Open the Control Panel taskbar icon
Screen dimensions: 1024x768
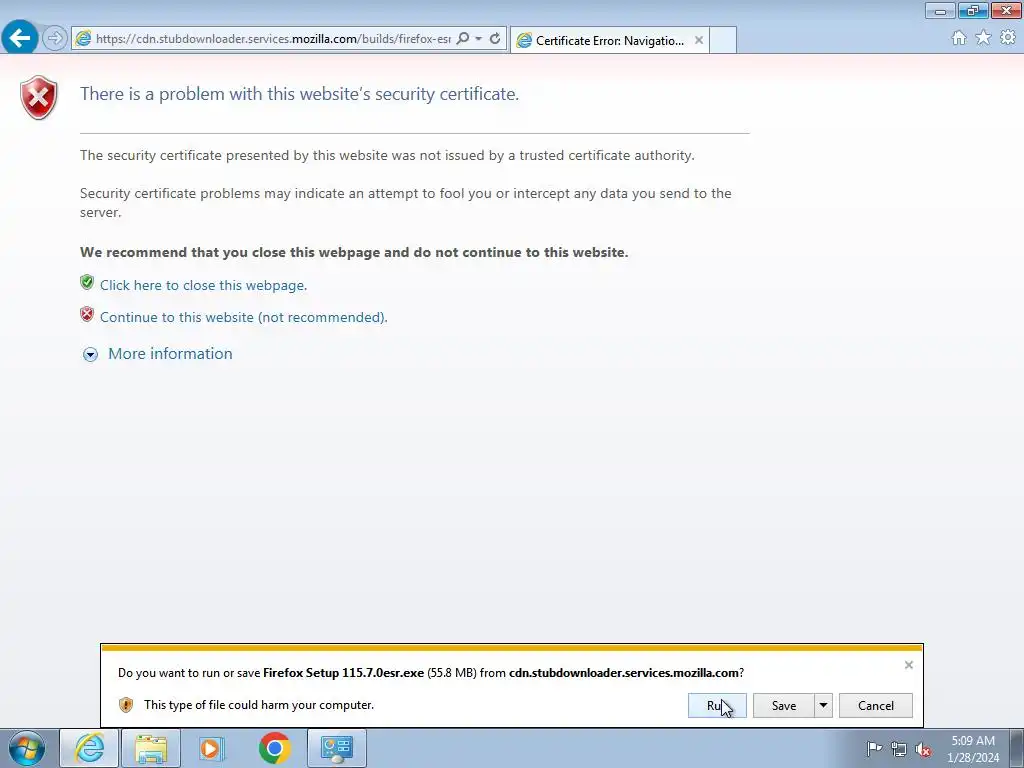(336, 748)
